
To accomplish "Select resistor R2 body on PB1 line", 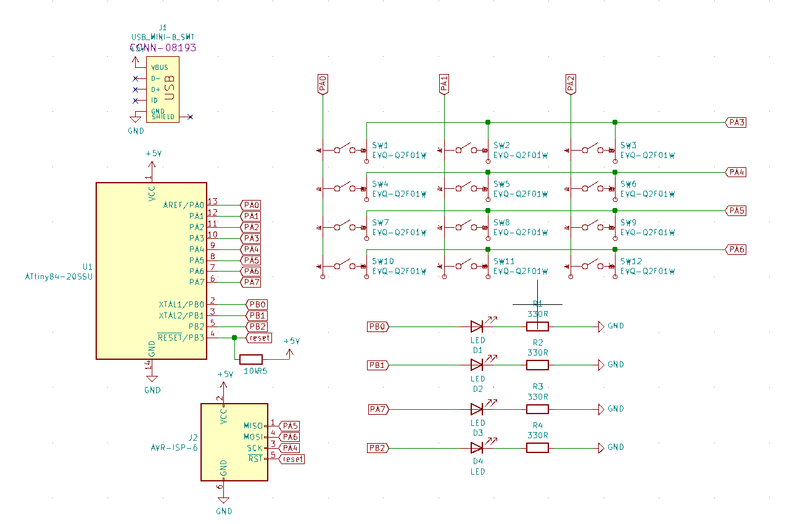I will coord(537,365).
